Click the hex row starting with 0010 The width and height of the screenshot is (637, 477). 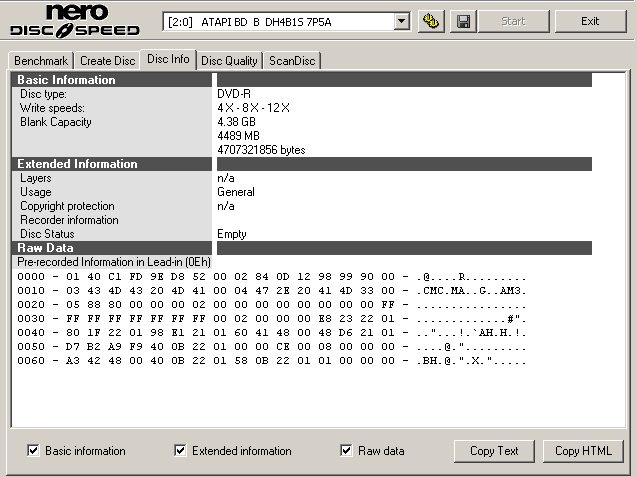click(271, 291)
